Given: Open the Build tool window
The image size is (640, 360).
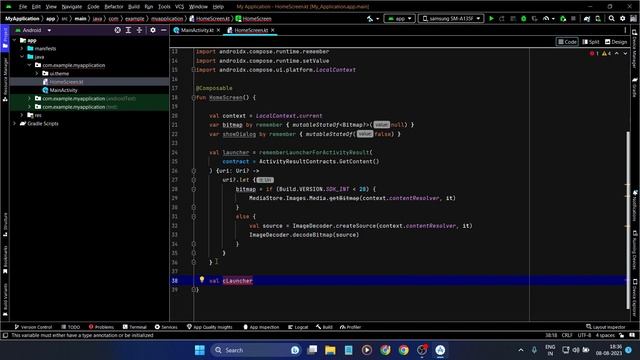Looking at the screenshot, I should [x=324, y=327].
